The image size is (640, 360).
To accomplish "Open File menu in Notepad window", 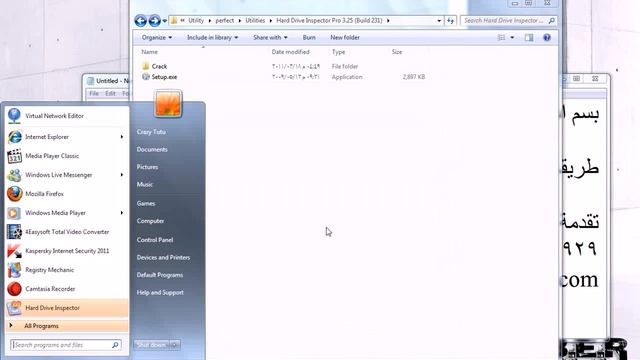I will [x=94, y=93].
